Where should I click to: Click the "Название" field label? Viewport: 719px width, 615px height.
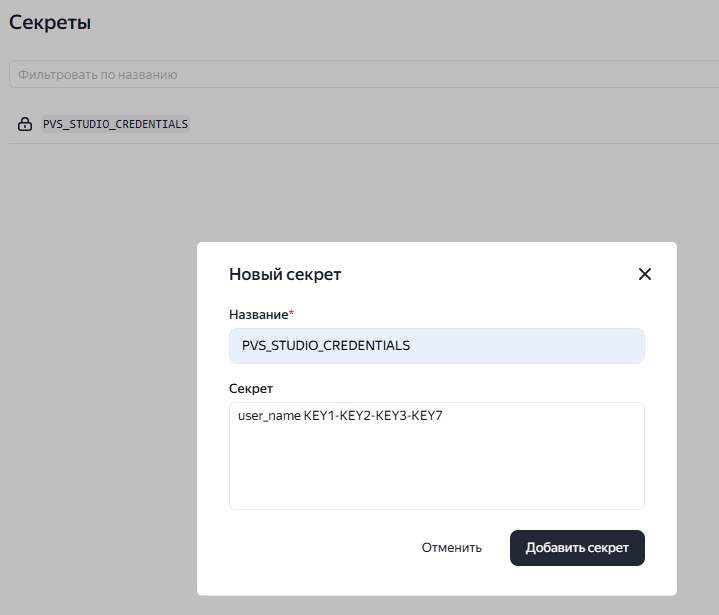(x=258, y=314)
